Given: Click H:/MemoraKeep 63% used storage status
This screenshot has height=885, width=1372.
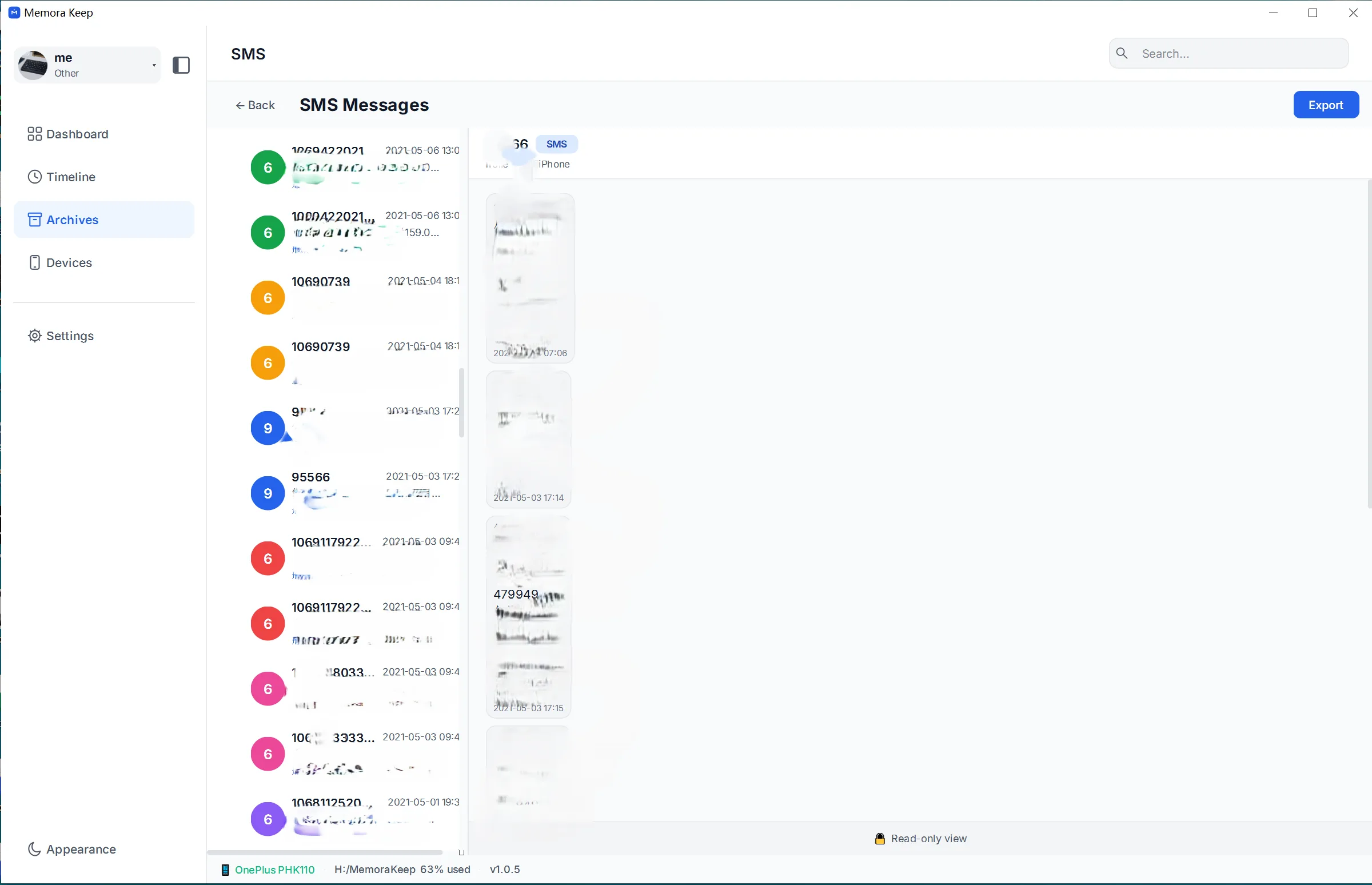Looking at the screenshot, I should tap(402, 869).
